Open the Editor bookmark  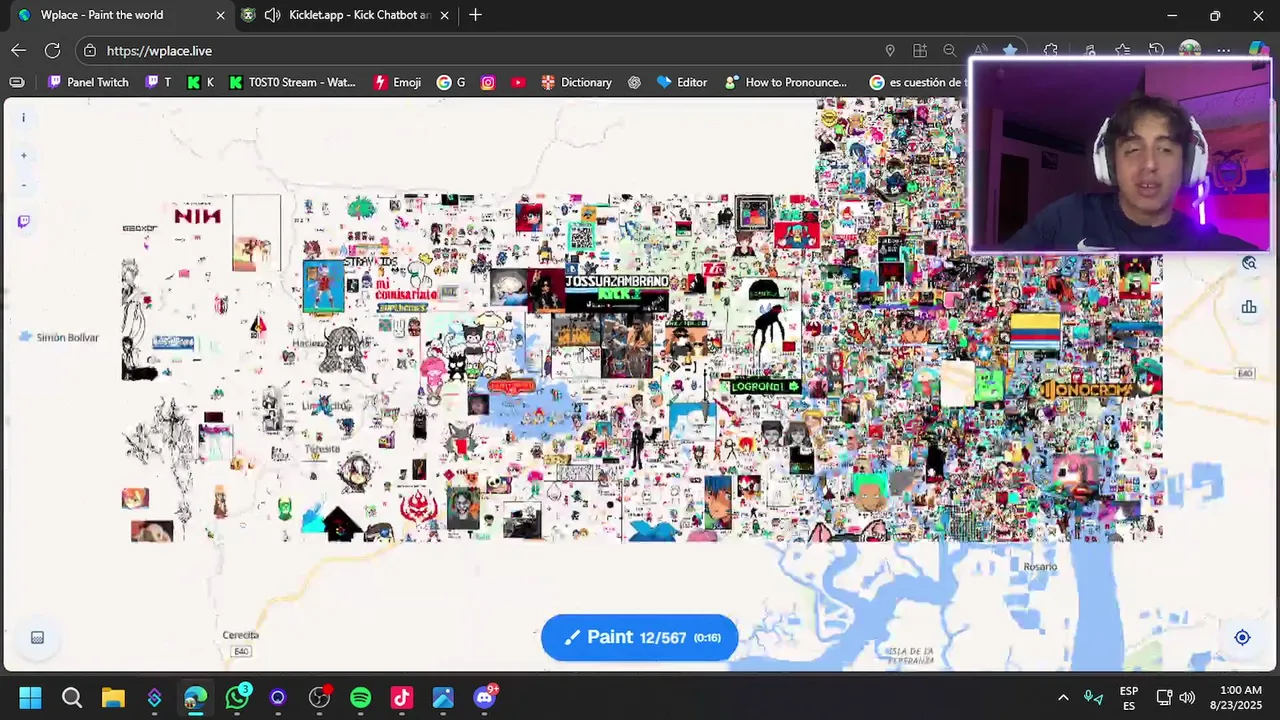682,82
